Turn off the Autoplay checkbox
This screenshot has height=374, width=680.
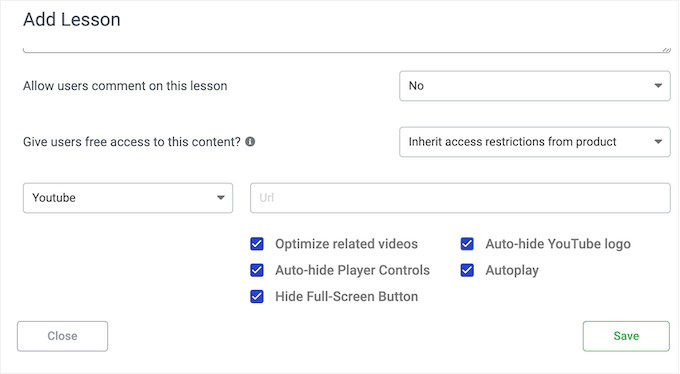pyautogui.click(x=467, y=270)
